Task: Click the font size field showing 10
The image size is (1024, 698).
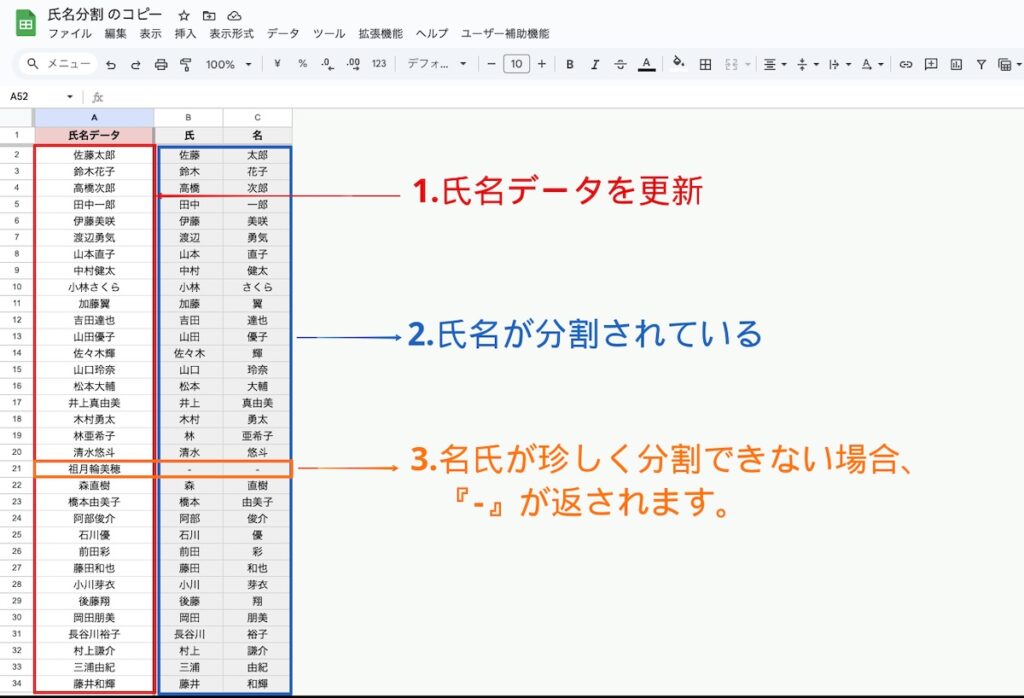Action: (517, 64)
